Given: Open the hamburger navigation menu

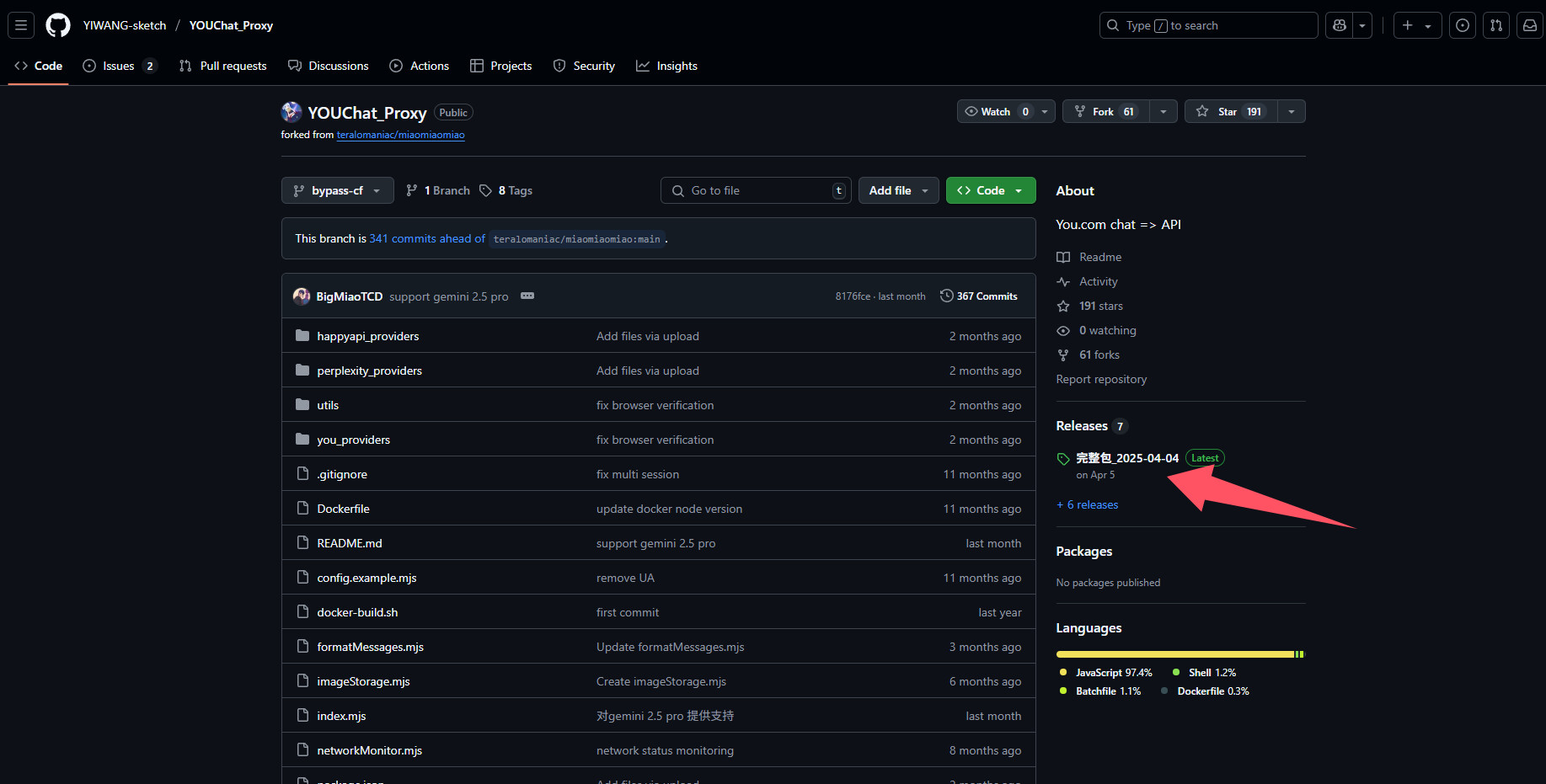Looking at the screenshot, I should 21,25.
